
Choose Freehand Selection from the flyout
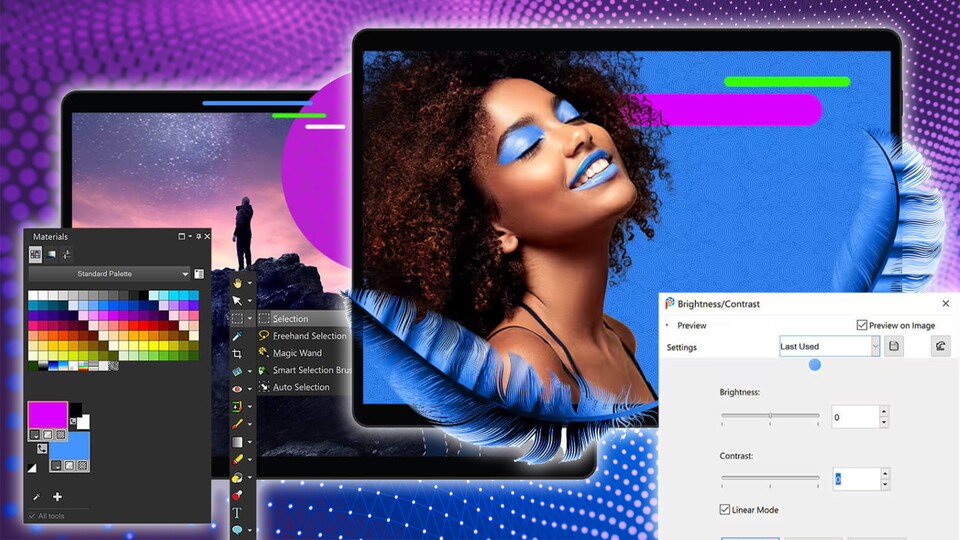coord(304,336)
